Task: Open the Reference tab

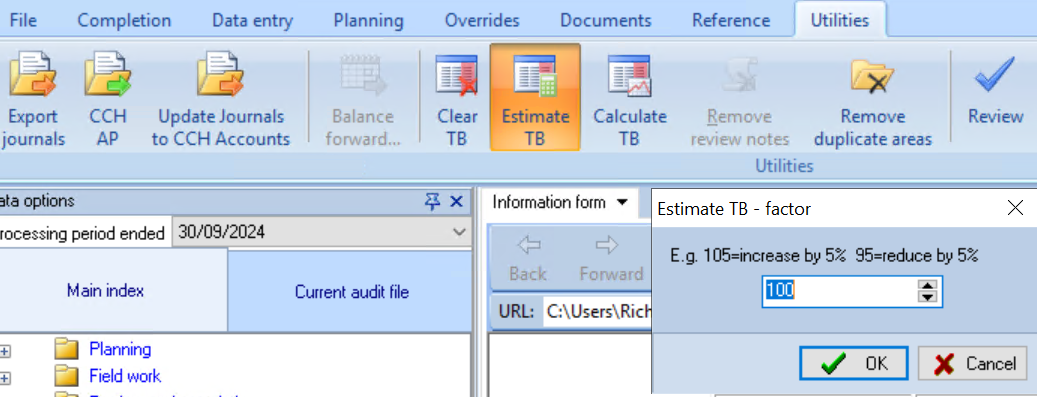Action: [731, 21]
